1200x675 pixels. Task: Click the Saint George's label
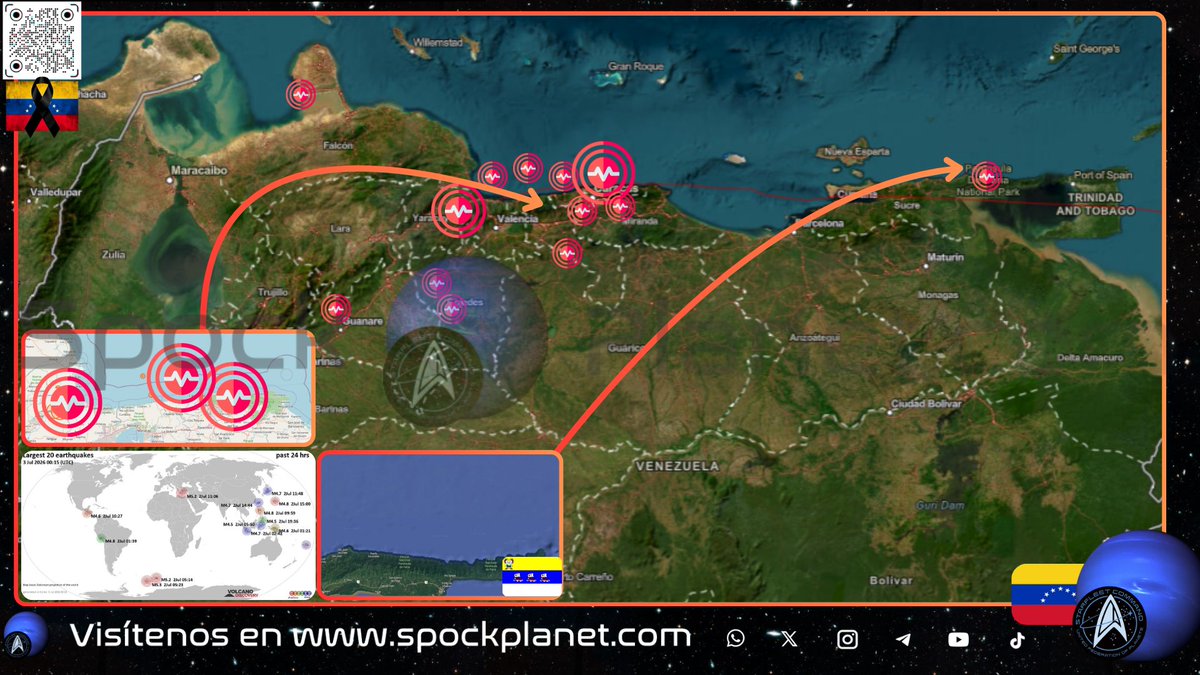(1086, 49)
